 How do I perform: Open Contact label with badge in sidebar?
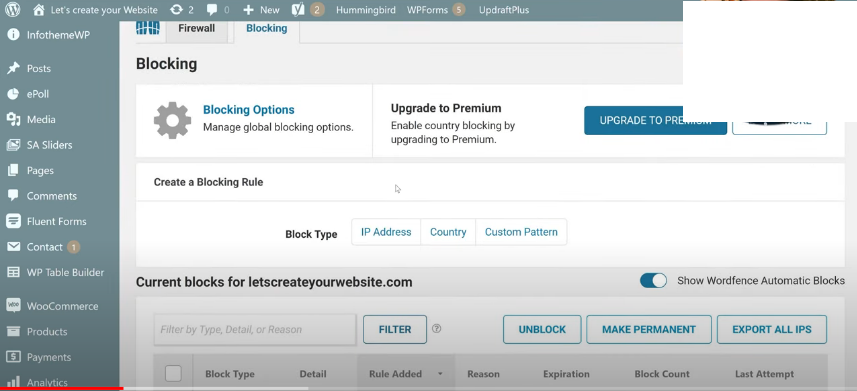53,247
